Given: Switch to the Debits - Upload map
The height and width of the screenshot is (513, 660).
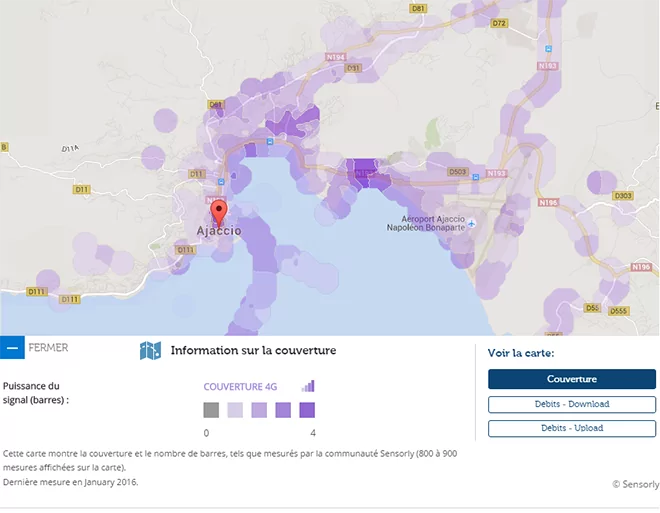Looking at the screenshot, I should (x=571, y=428).
